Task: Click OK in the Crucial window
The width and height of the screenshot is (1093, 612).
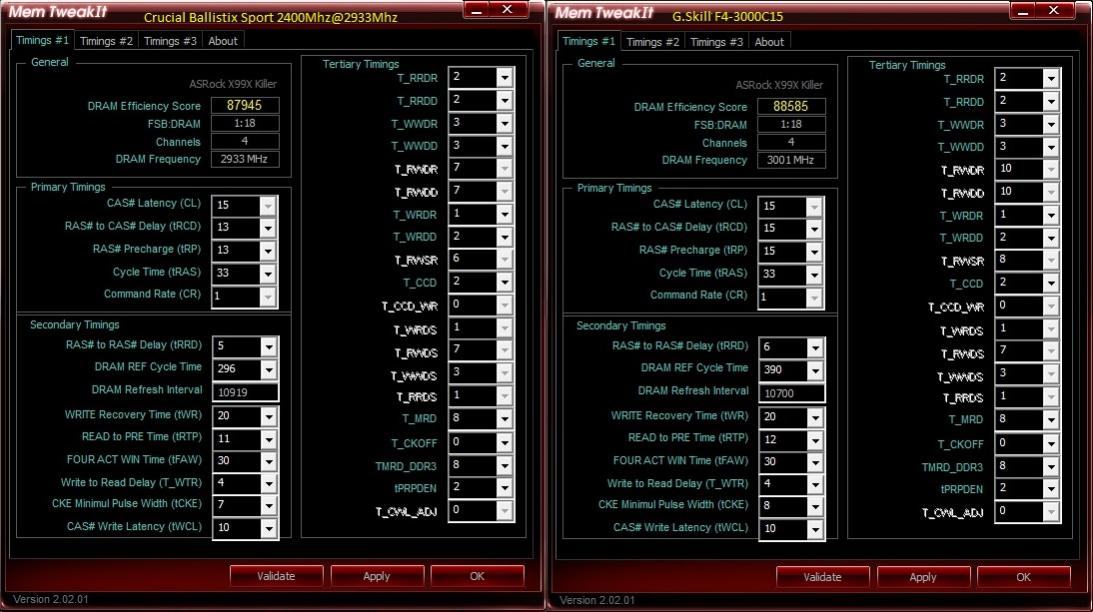Action: click(477, 576)
